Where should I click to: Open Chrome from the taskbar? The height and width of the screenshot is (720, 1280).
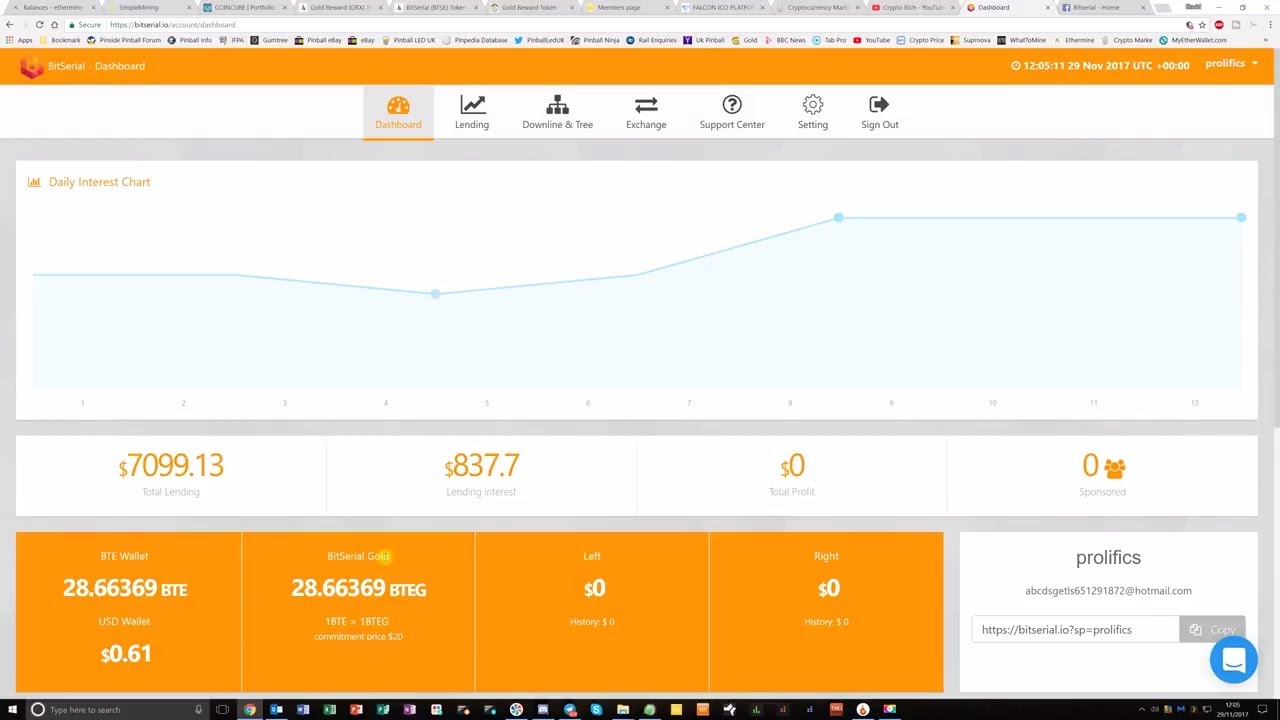coord(249,709)
